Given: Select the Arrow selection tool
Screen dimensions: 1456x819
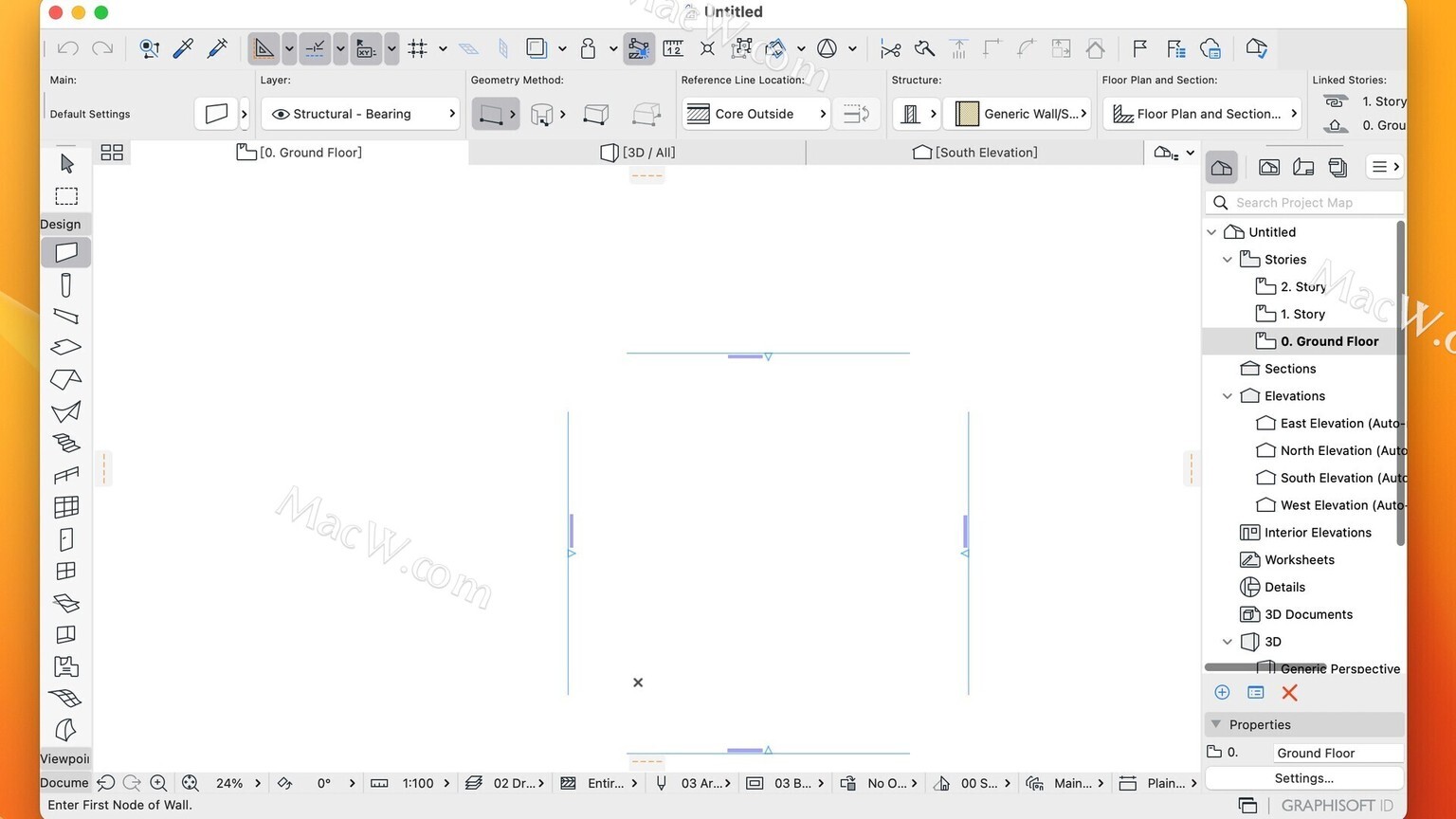Looking at the screenshot, I should [x=66, y=164].
